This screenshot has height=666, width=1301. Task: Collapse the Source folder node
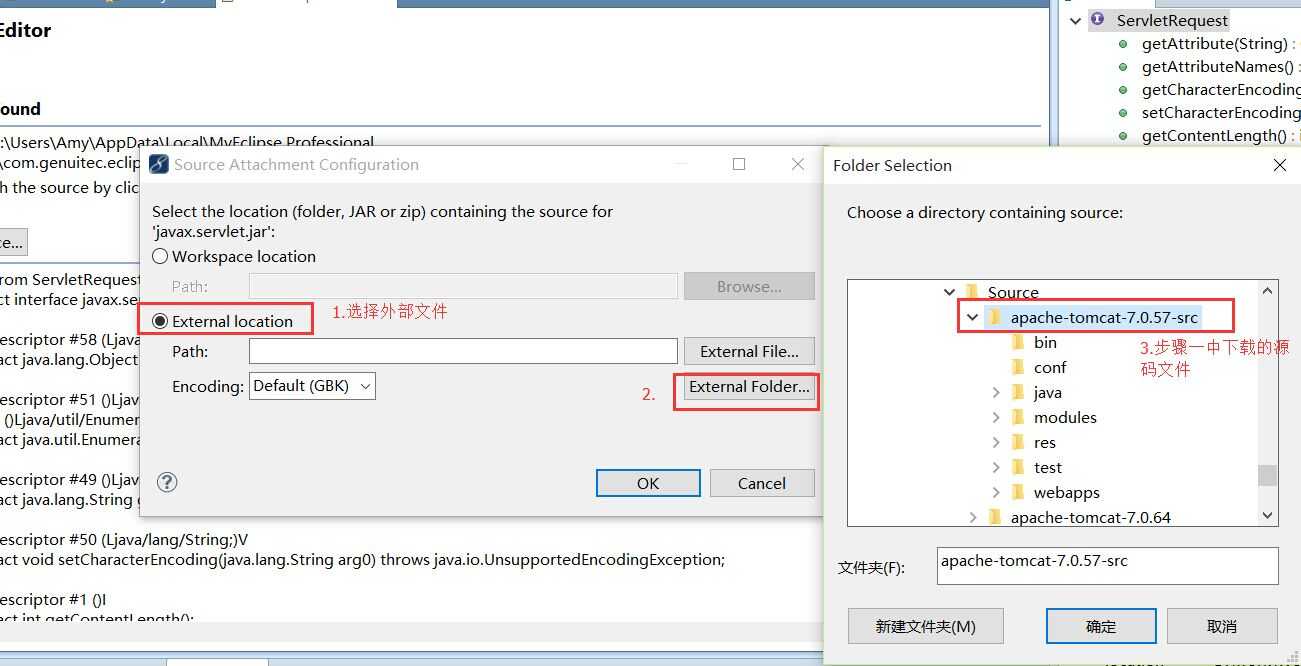pyautogui.click(x=949, y=292)
